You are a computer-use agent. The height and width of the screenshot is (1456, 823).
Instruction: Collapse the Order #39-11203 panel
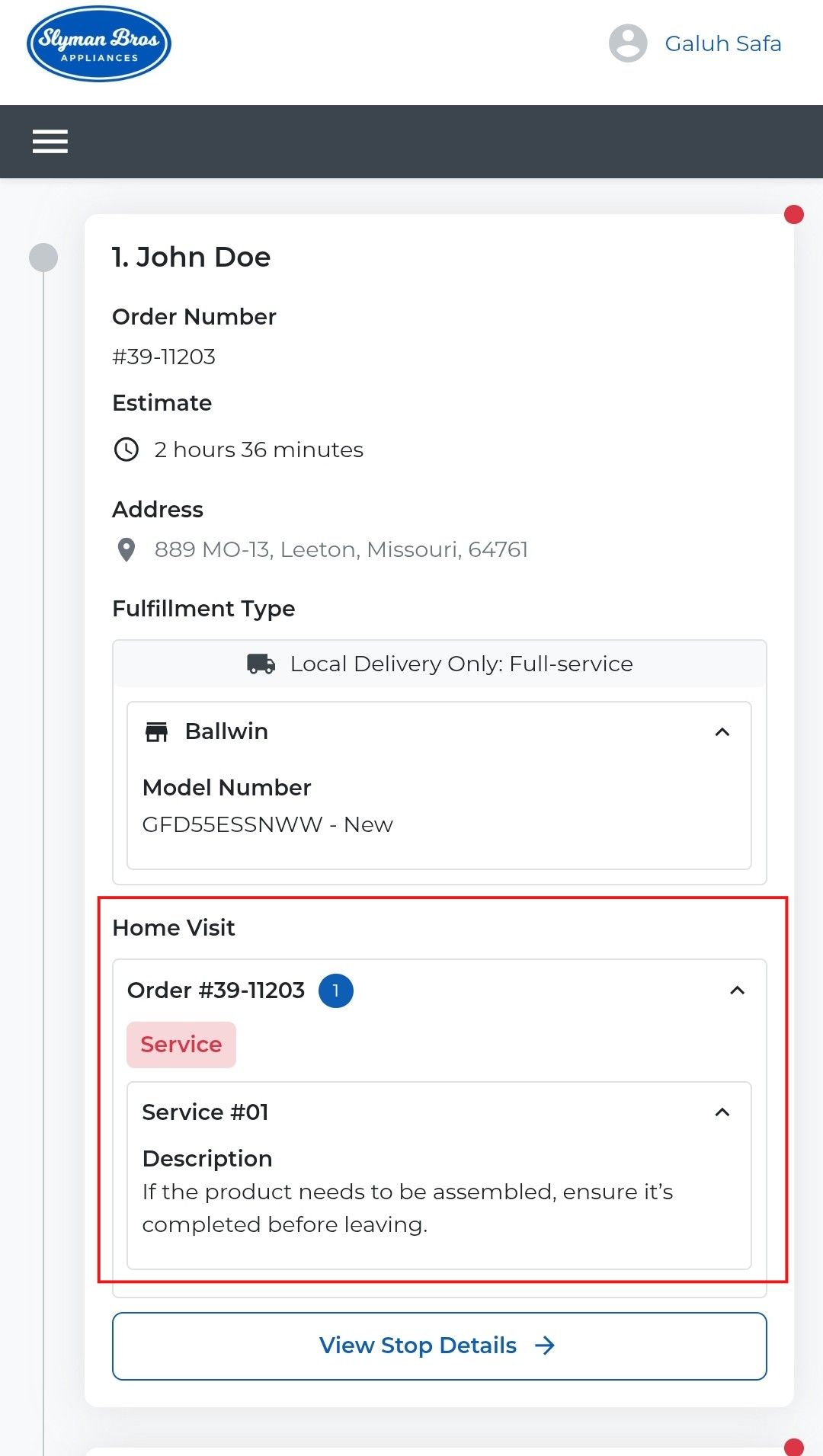[x=737, y=990]
